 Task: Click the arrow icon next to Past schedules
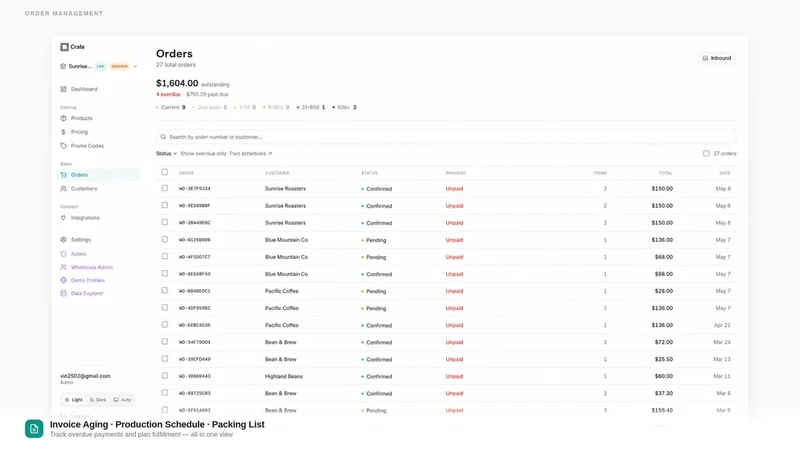(270, 154)
